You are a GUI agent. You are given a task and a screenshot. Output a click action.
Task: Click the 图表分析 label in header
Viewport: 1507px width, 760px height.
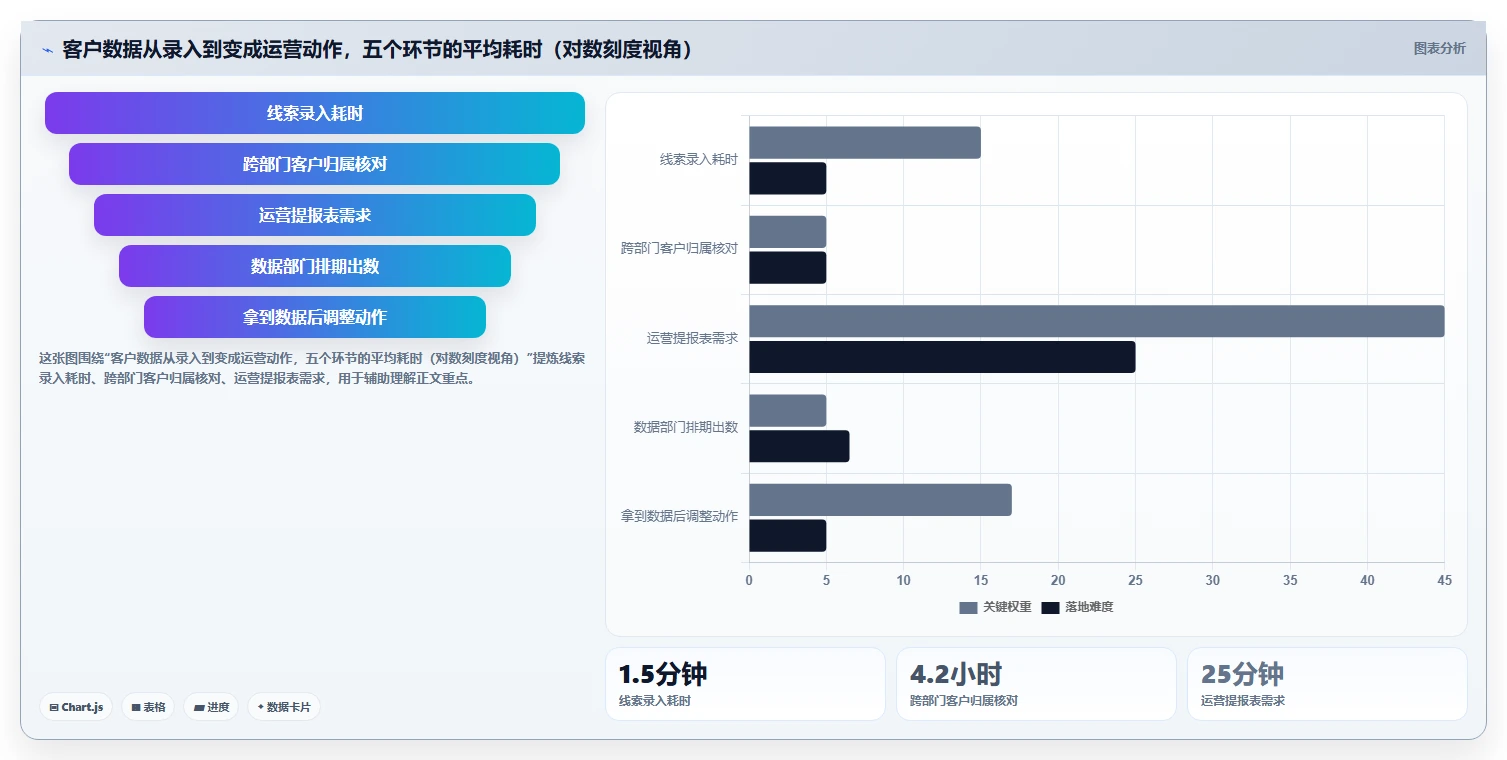[1439, 48]
